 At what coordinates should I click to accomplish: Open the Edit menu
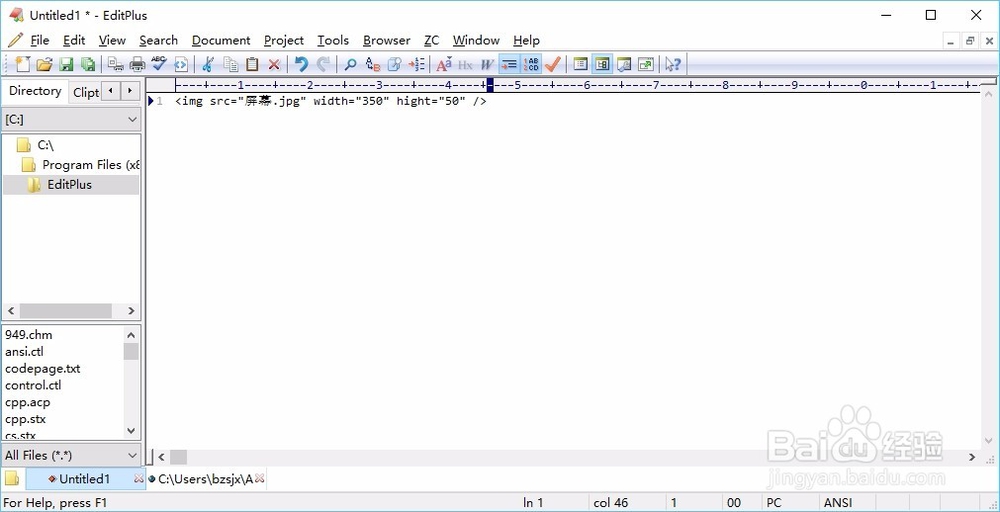[74, 40]
